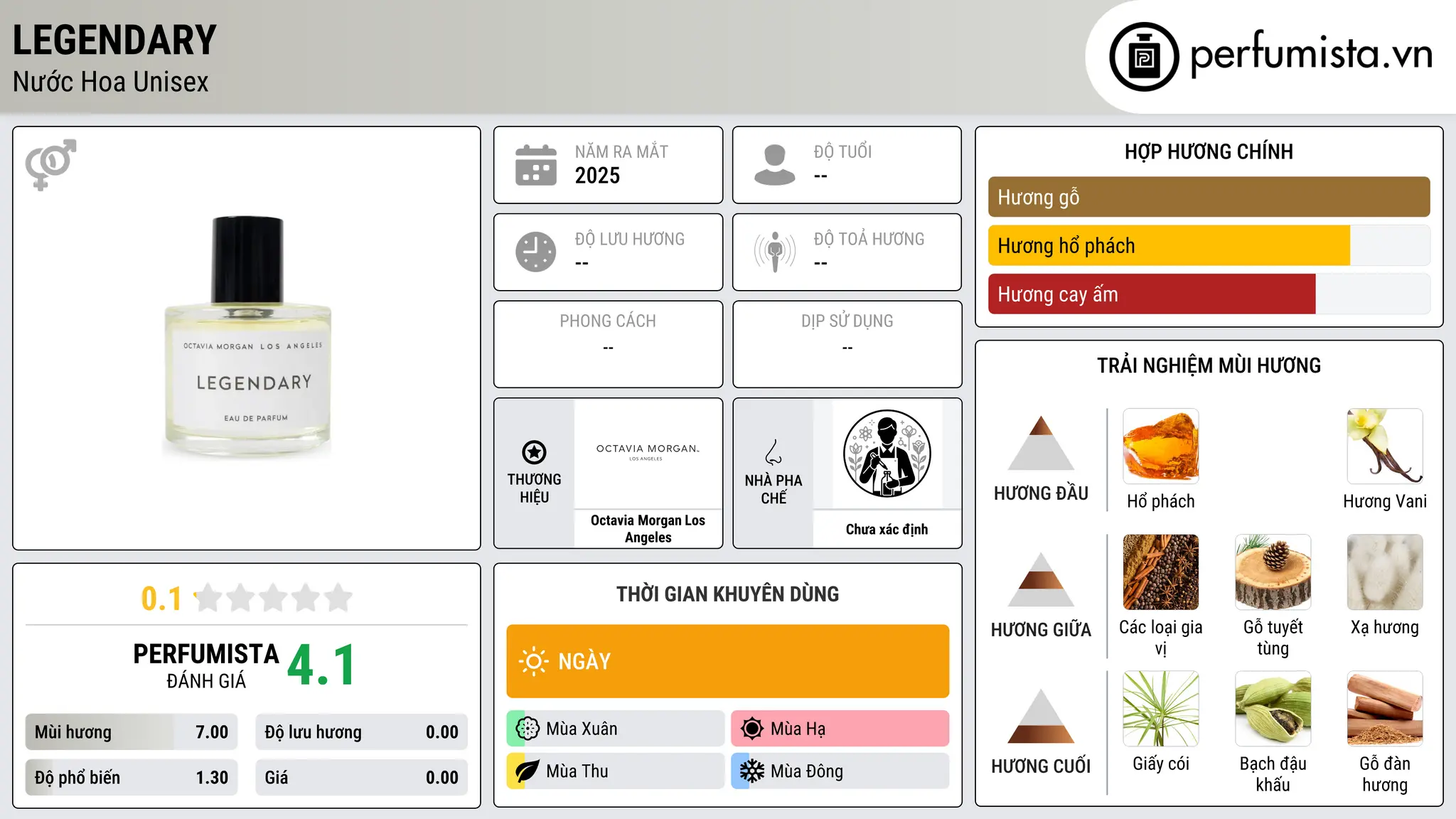This screenshot has height=819, width=1456.
Task: Click the Hương hổ phách accord bar
Action: click(x=1209, y=245)
